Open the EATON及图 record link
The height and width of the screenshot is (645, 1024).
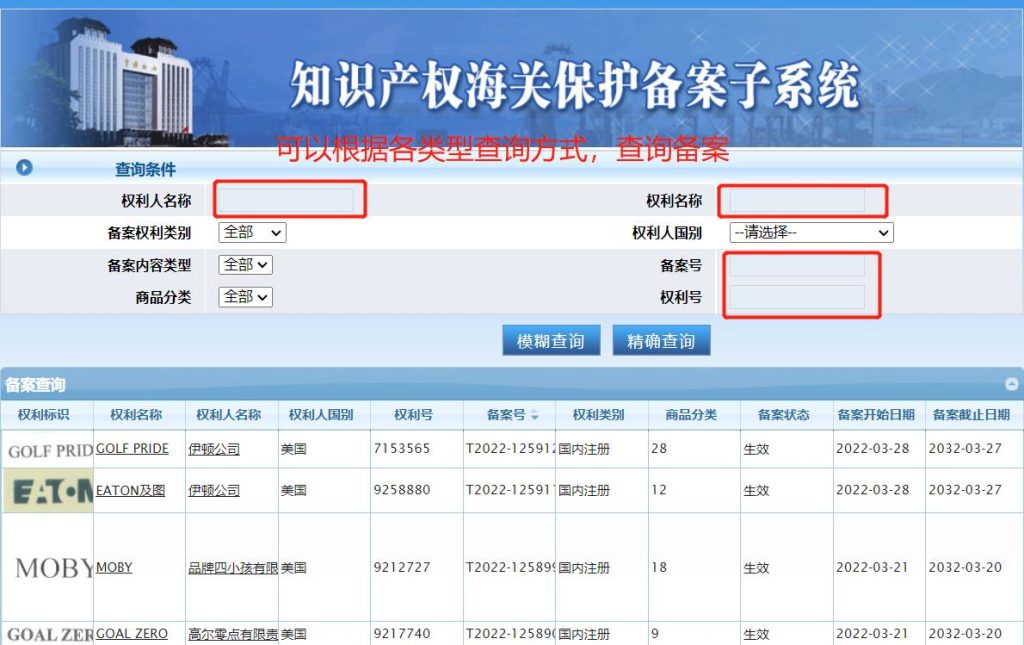tap(130, 491)
